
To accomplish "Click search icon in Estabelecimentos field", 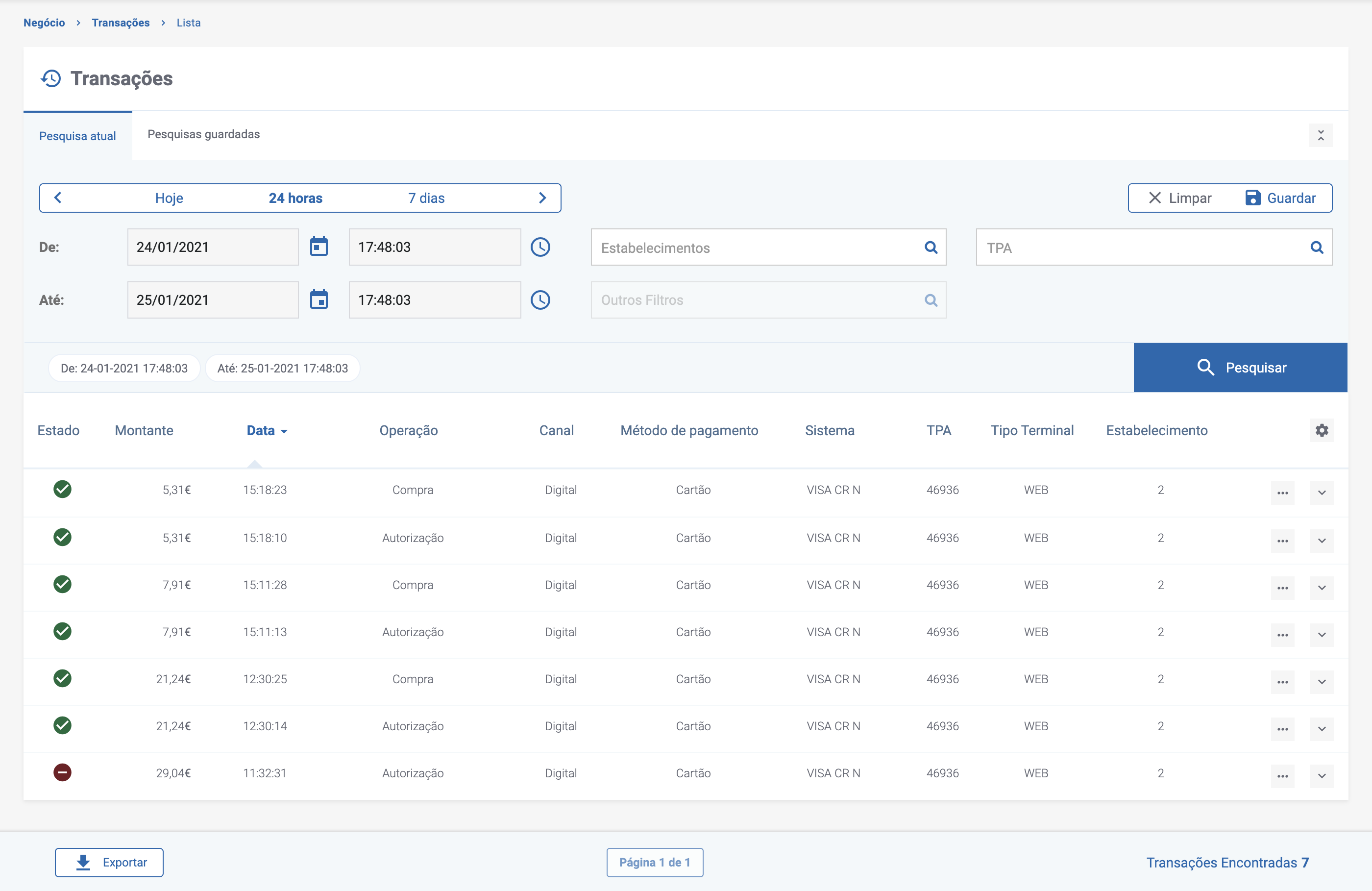I will (x=931, y=247).
